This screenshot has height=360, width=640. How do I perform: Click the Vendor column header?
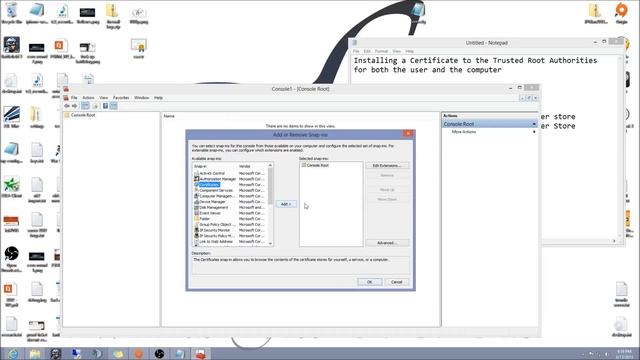pos(252,167)
